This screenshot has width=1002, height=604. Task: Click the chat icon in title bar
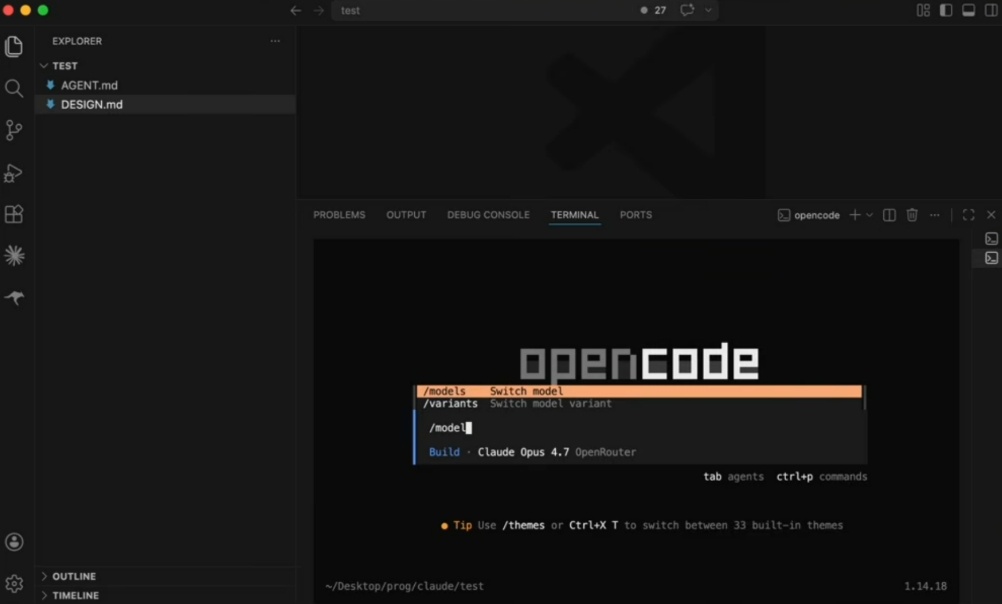point(687,10)
